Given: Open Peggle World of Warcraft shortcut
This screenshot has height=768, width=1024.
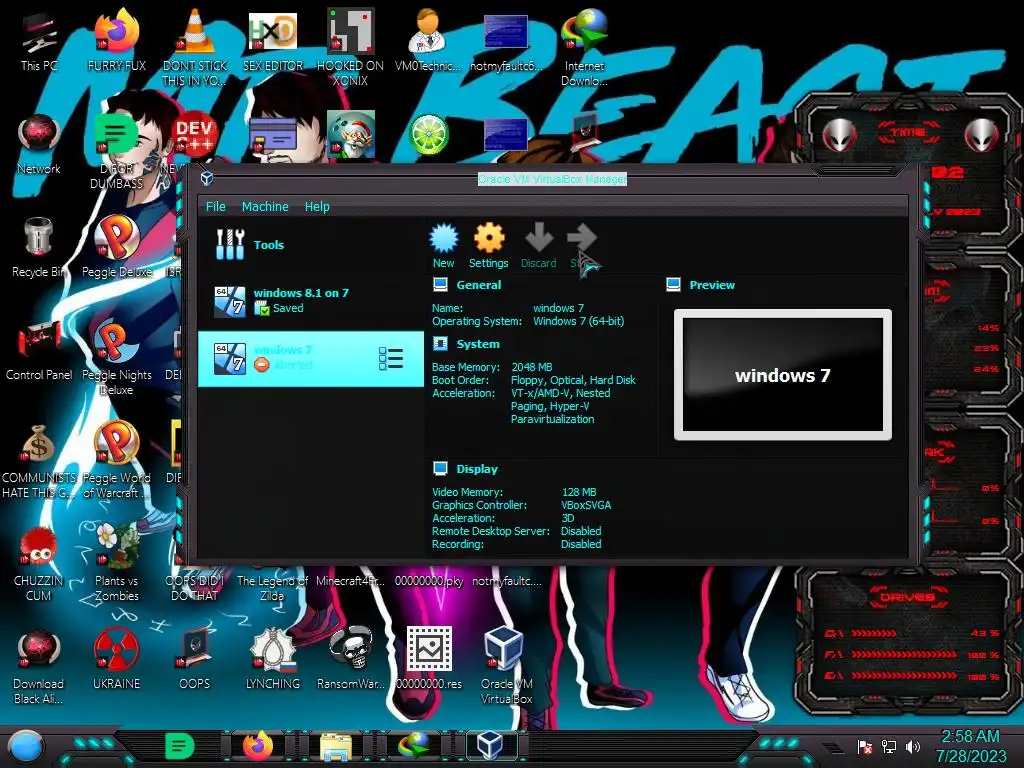Looking at the screenshot, I should coord(117,460).
